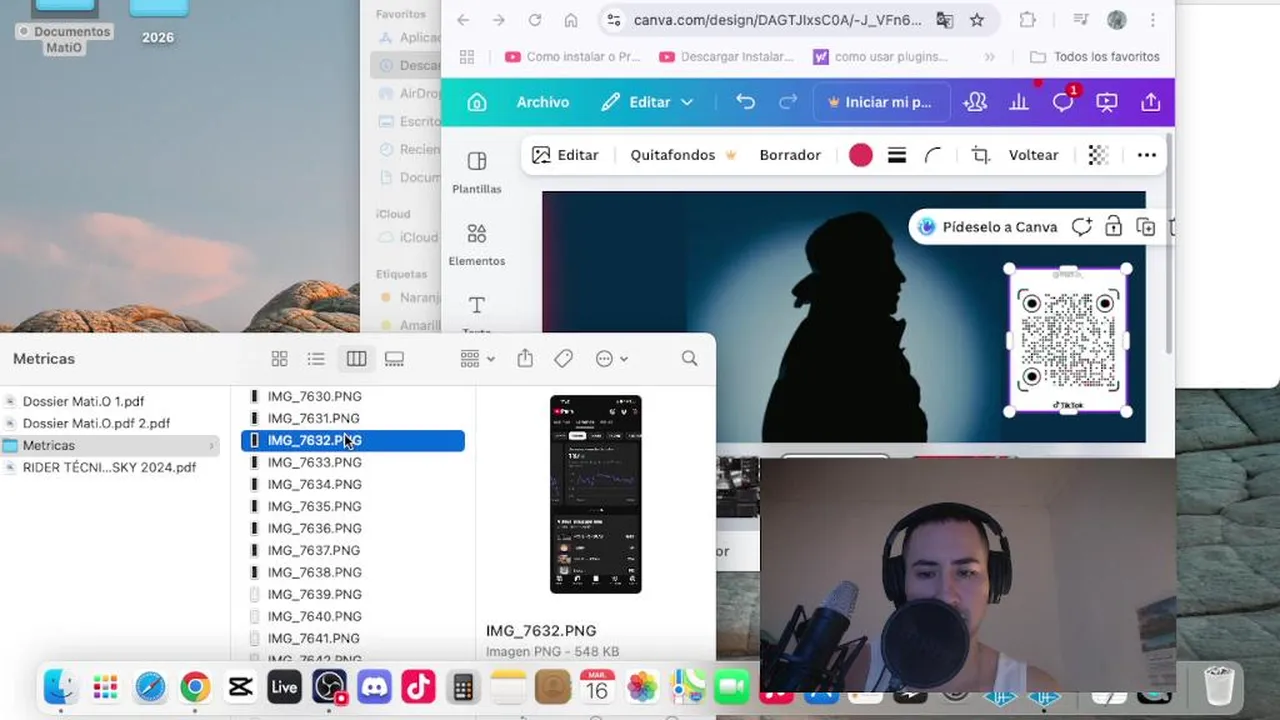This screenshot has width=1280, height=720.
Task: Click Chrome translate page icon
Action: point(944,20)
